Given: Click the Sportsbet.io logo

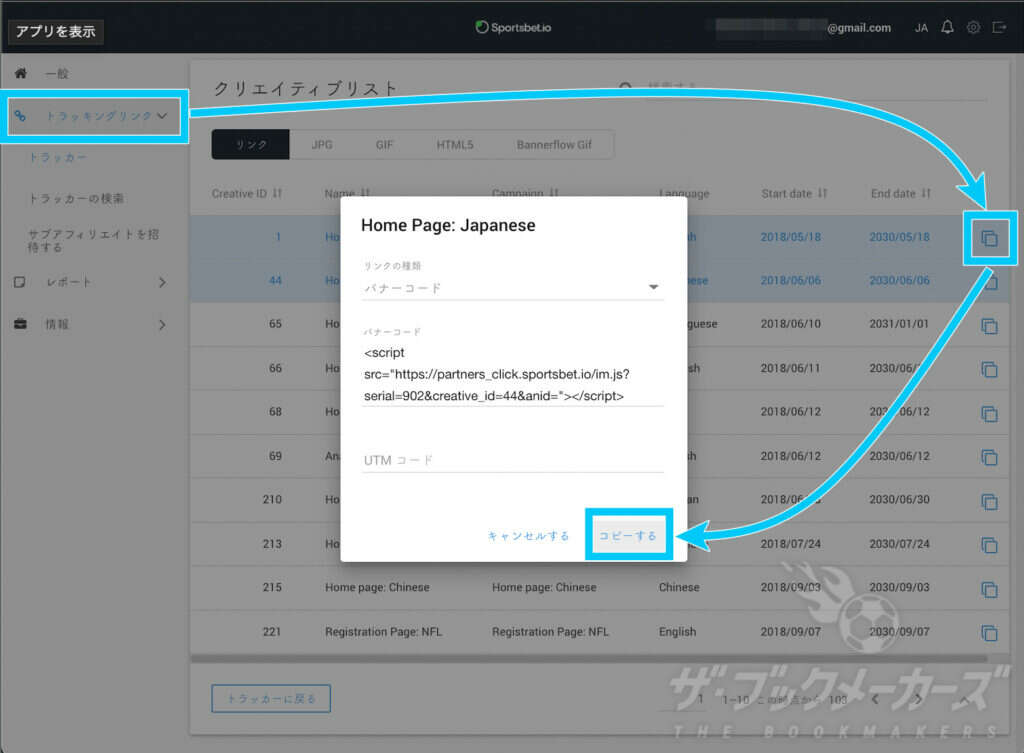Looking at the screenshot, I should [x=513, y=27].
